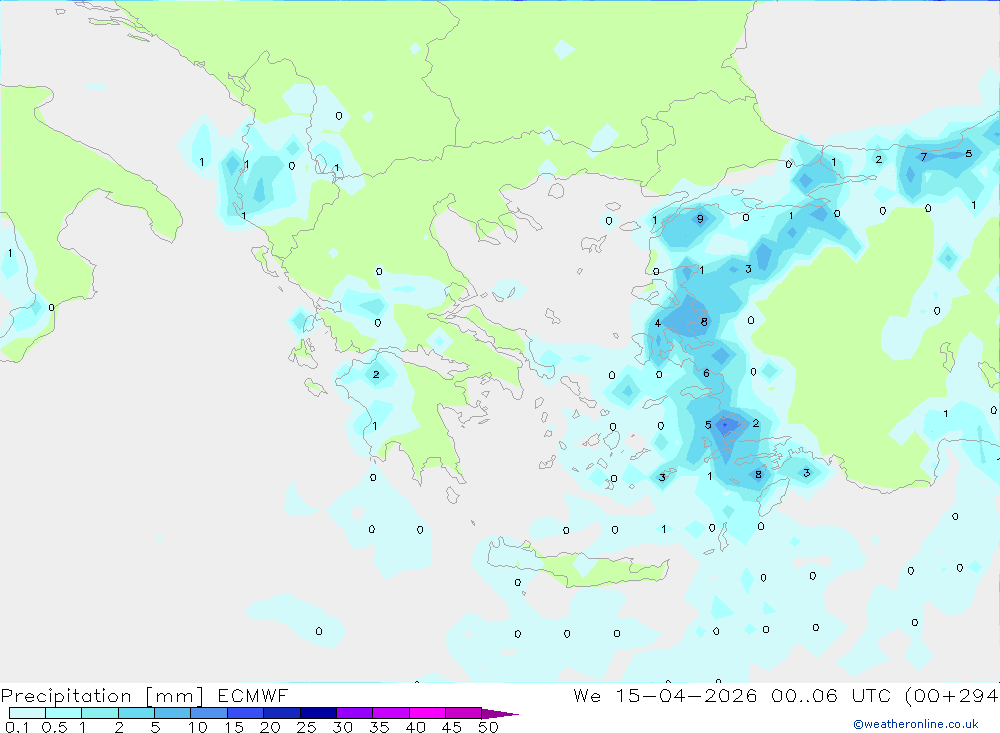Click the 'Precipitation [mm]' title text

click(102, 696)
